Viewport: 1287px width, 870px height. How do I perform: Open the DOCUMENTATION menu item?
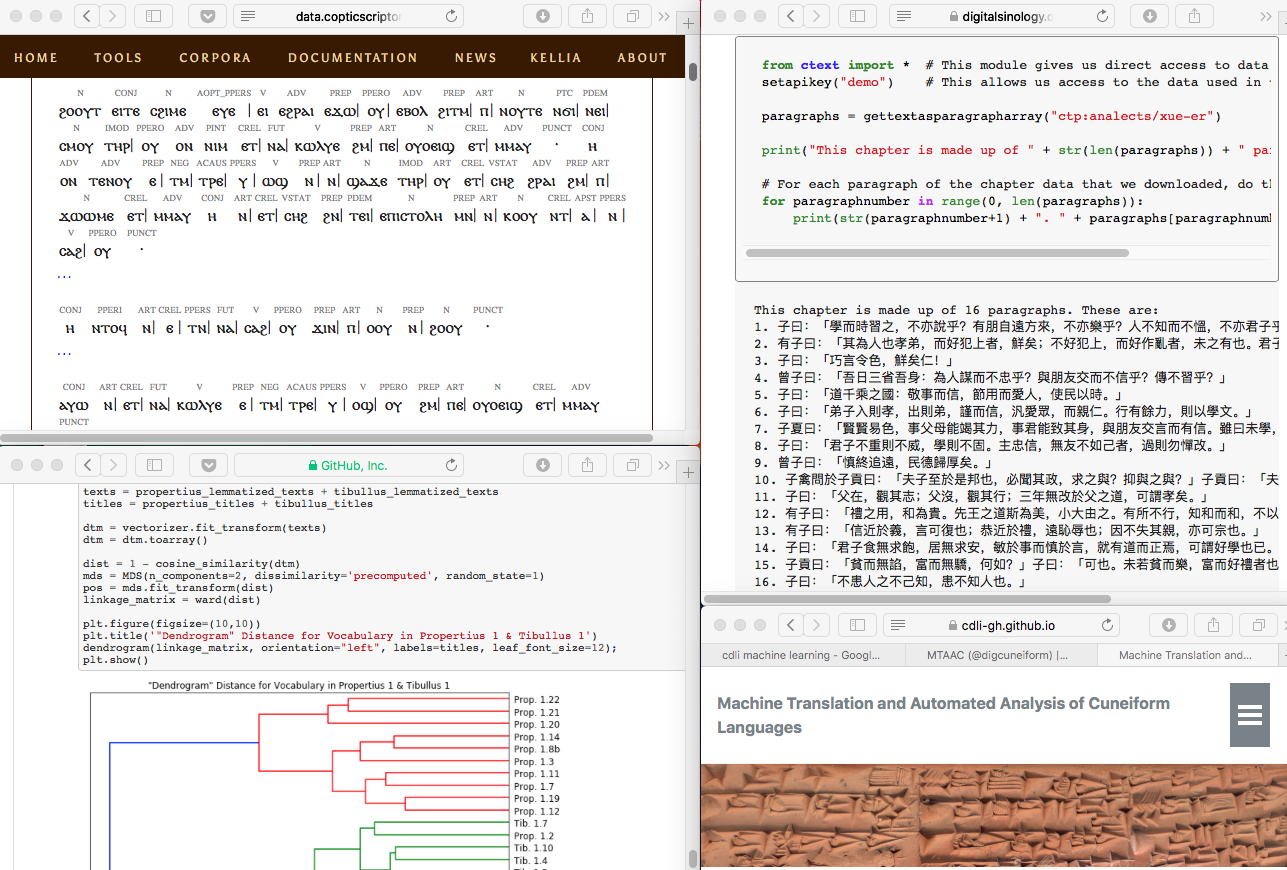pyautogui.click(x=353, y=58)
